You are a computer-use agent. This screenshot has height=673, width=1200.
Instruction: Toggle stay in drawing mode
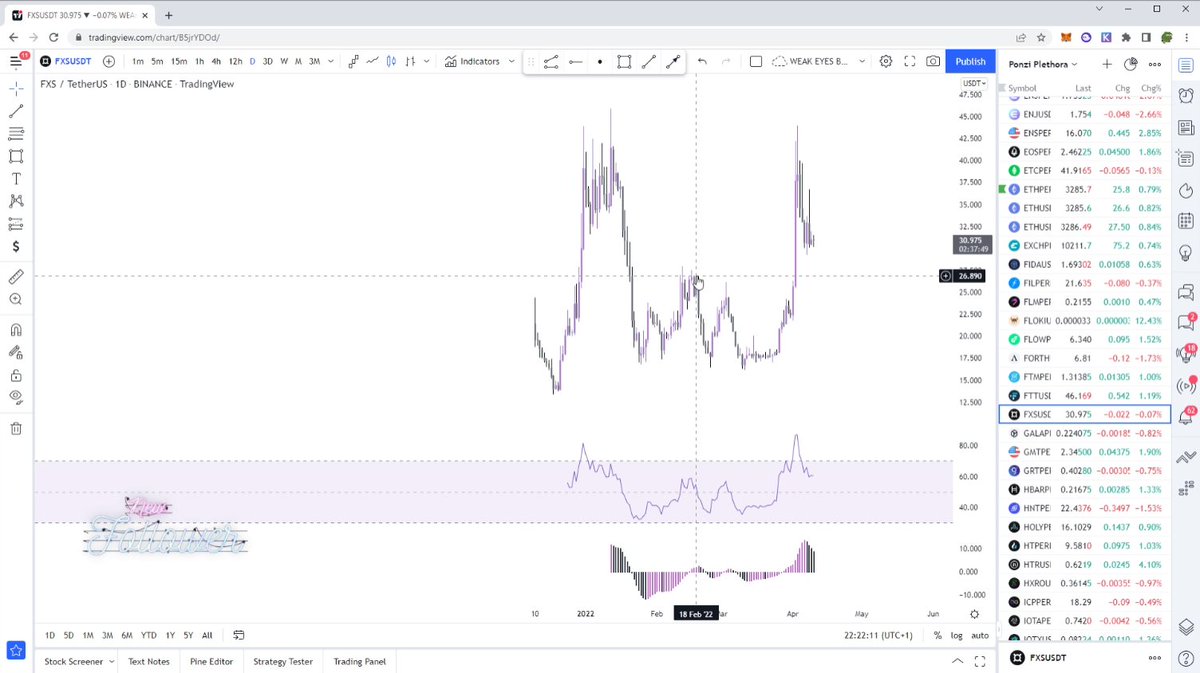pos(16,352)
